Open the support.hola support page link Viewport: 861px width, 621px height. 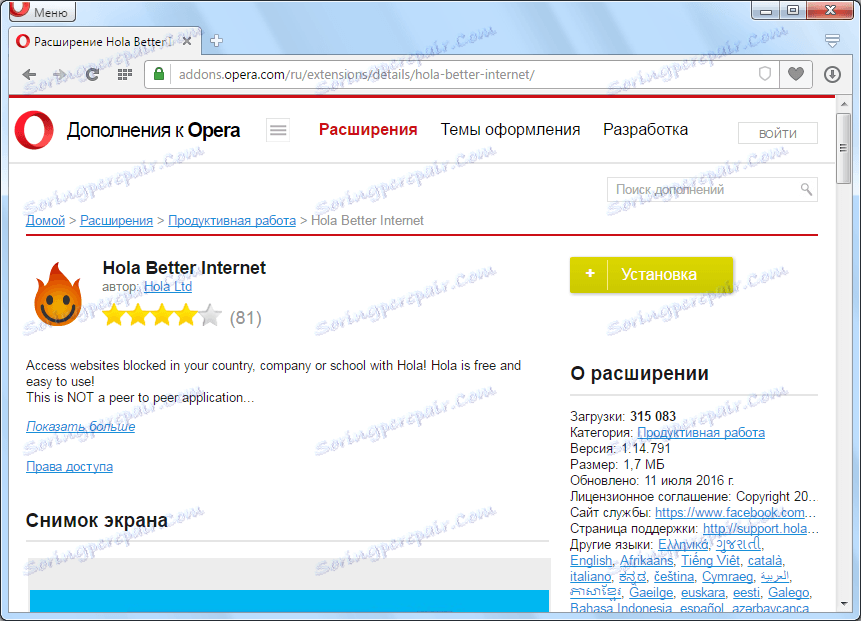coord(761,529)
